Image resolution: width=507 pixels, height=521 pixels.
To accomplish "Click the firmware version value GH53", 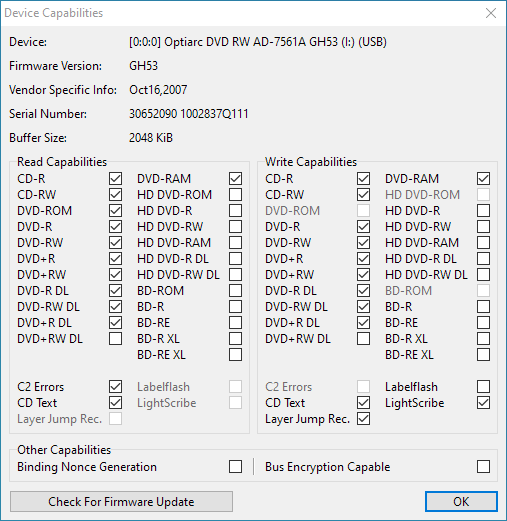I will (143, 66).
